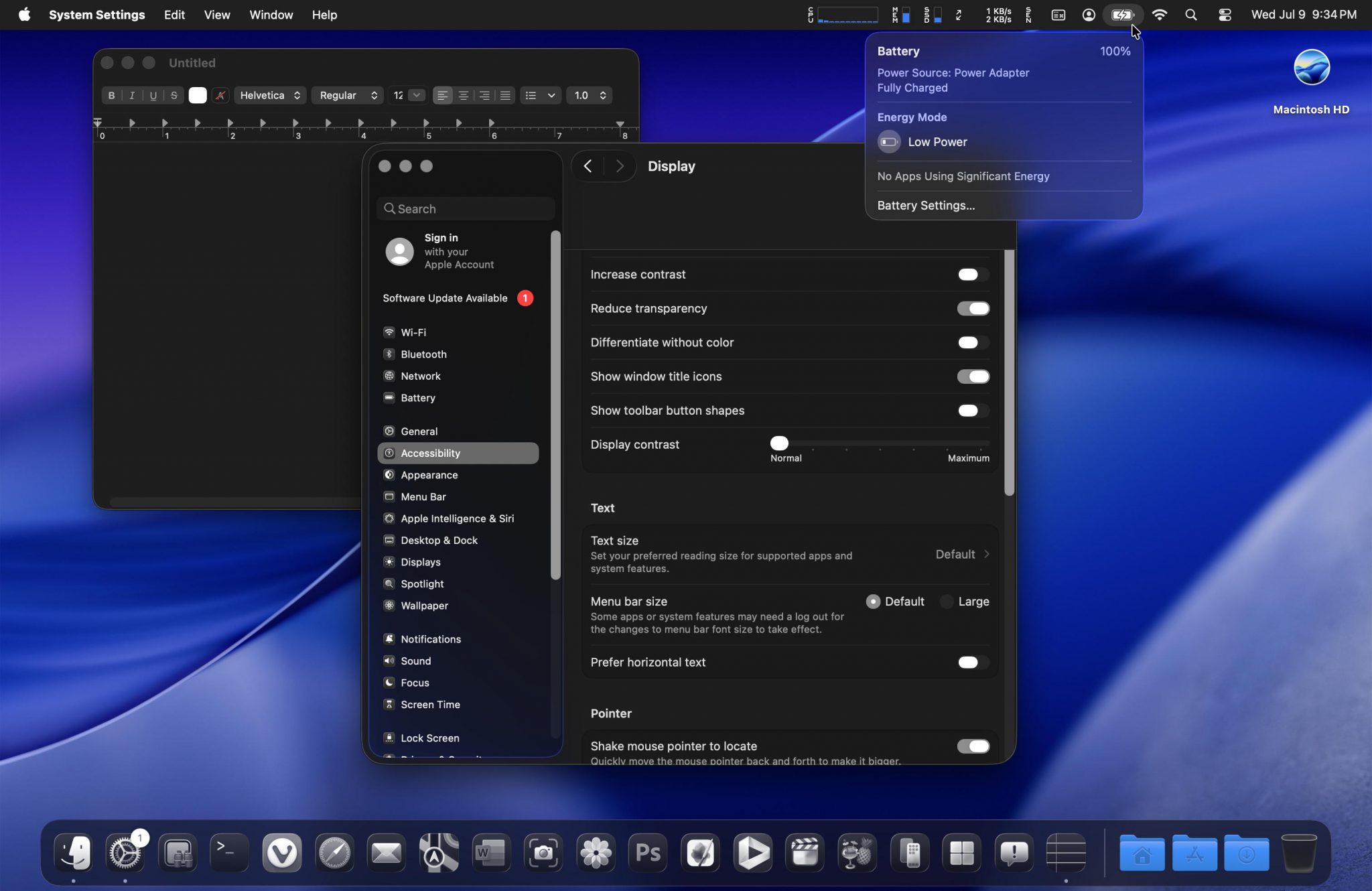
Task: Toggle bold formatting in TextEdit toolbar
Action: pyautogui.click(x=111, y=95)
